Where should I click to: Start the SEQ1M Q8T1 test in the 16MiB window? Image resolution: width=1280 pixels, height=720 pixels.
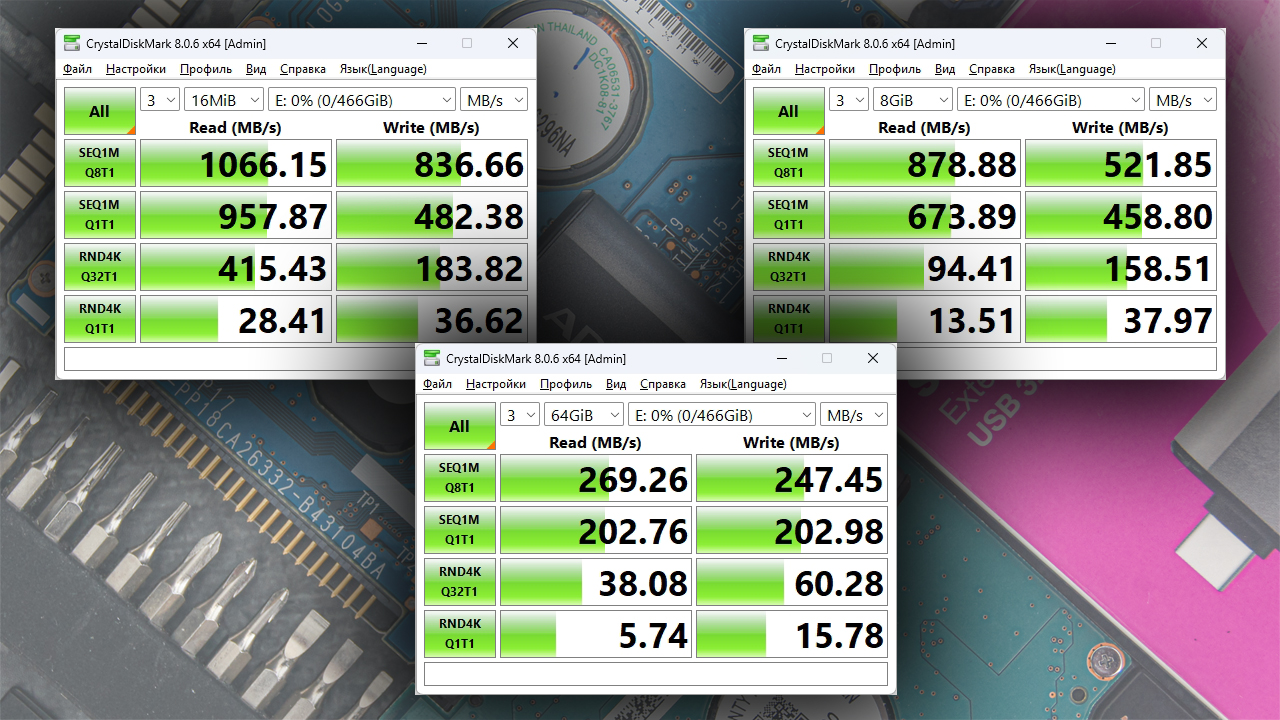tap(100, 163)
